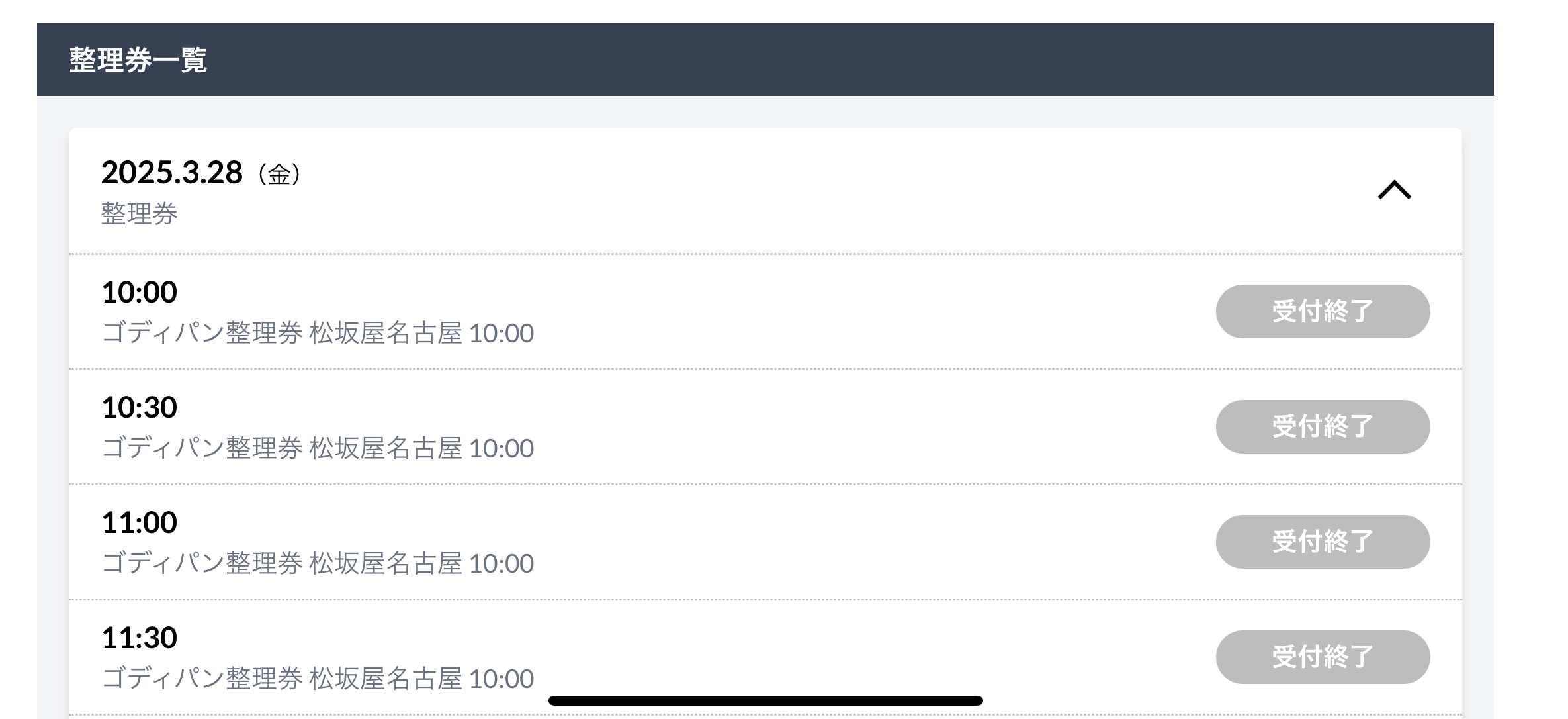Tap the (金) weekday label
This screenshot has height=719, width=1568.
pos(279,175)
